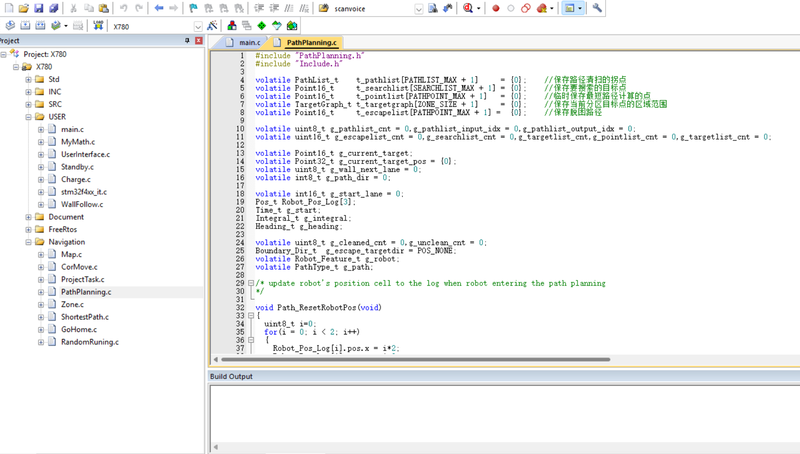Screen dimensions: 800x454
Task: Click the Open file folder icon
Action: click(x=25, y=8)
